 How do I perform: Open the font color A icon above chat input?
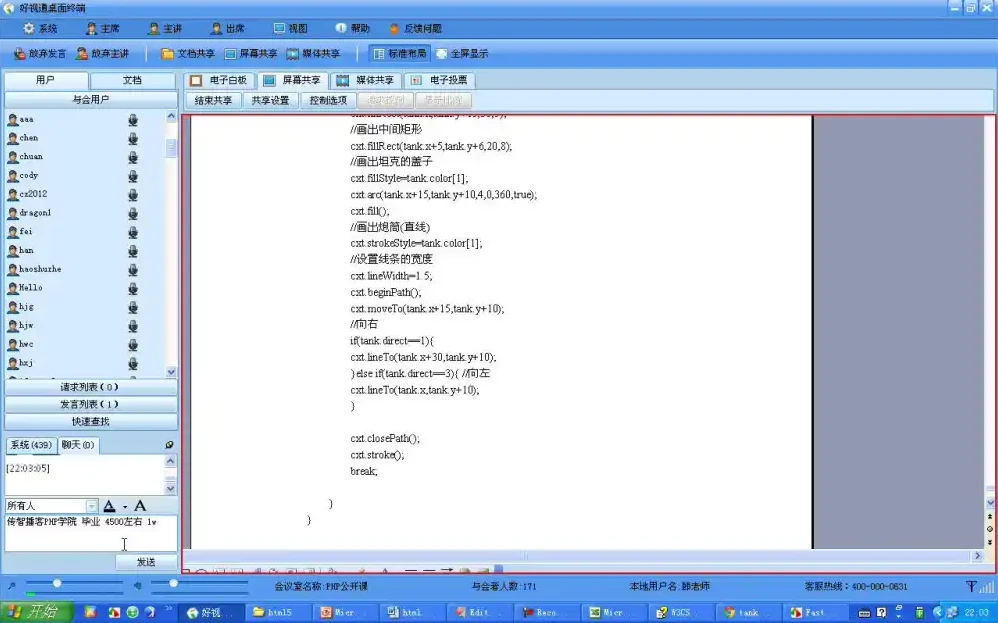click(110, 505)
